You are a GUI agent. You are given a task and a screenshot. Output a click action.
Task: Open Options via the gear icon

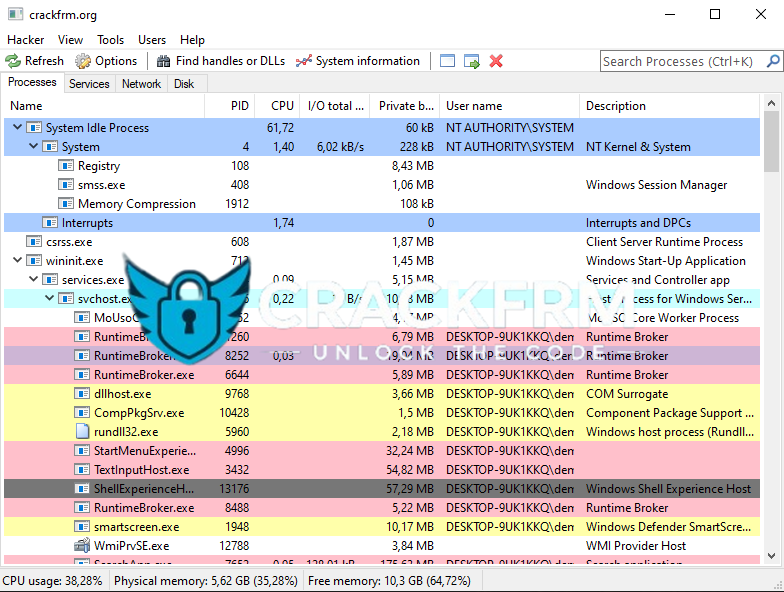pos(83,61)
